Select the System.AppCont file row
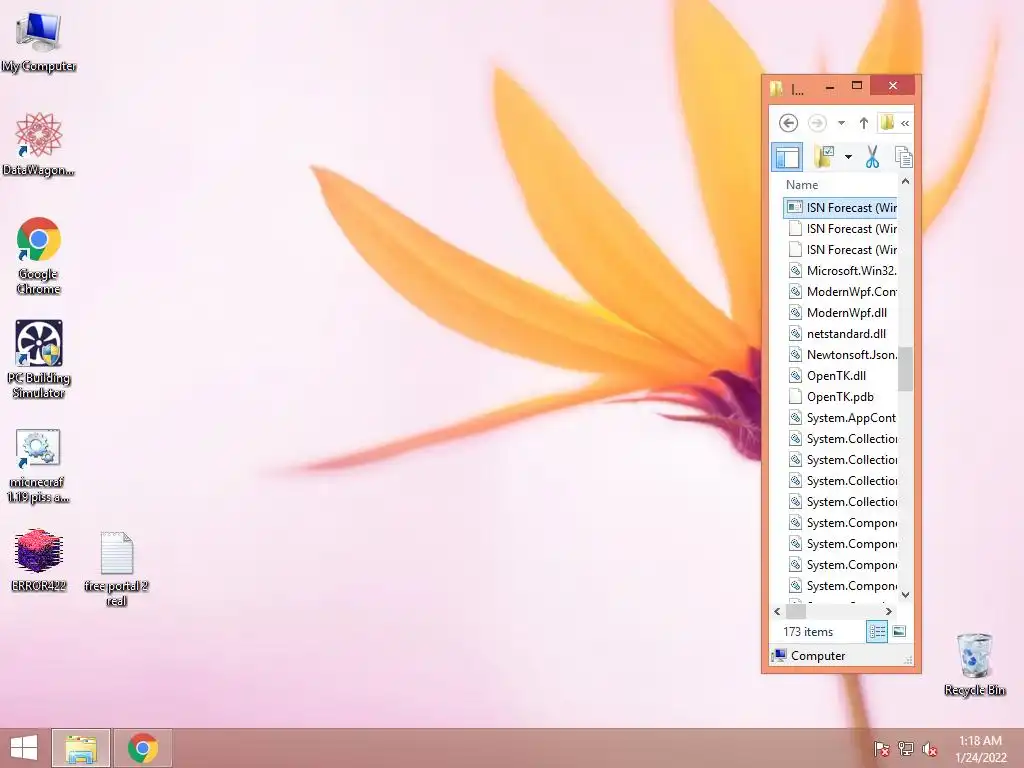The width and height of the screenshot is (1024, 768). 840,417
